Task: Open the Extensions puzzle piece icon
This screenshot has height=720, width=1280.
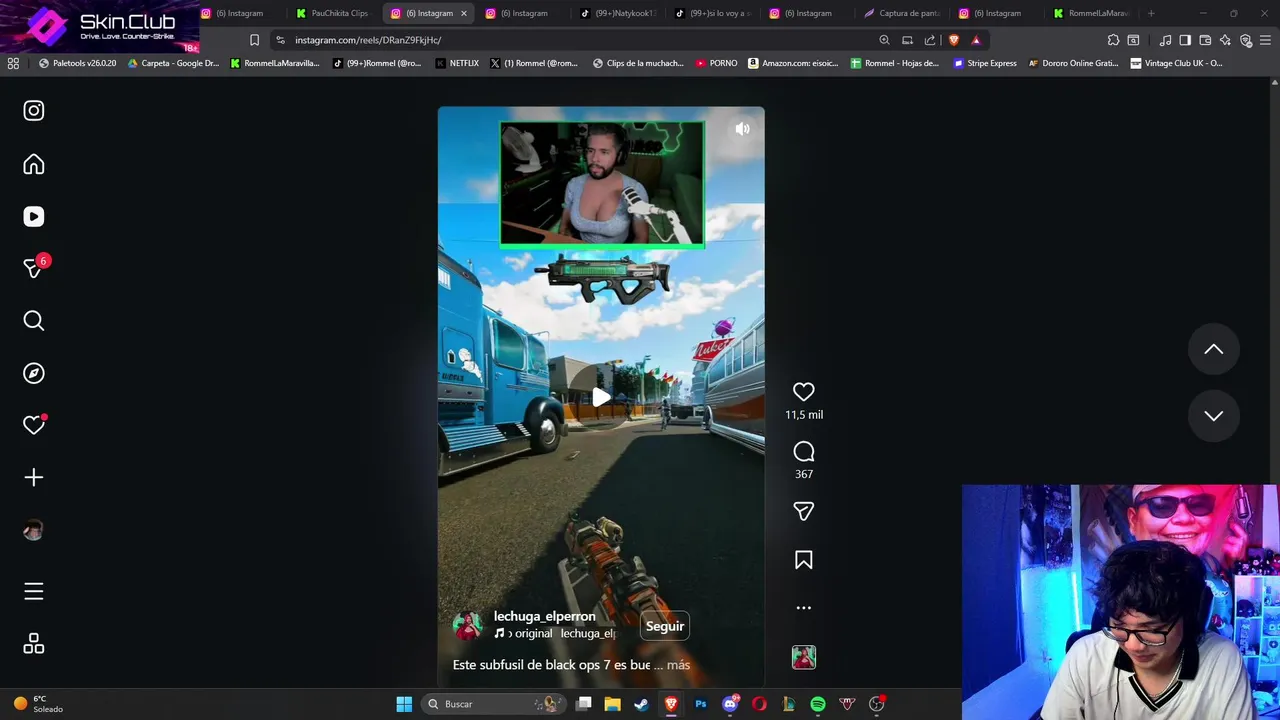Action: (1113, 40)
